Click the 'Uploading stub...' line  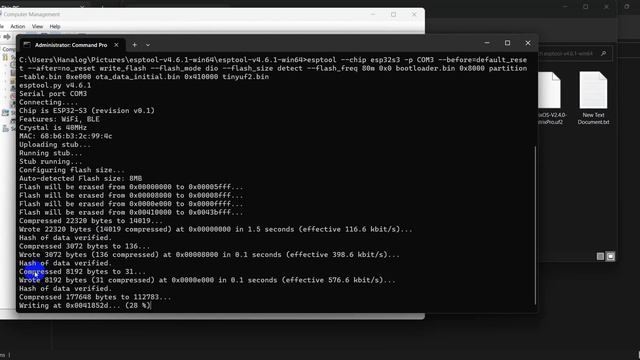tap(55, 145)
